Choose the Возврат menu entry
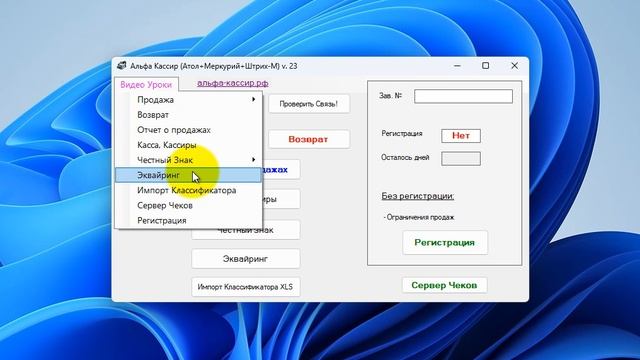Viewport: 640px width, 360px height. pos(188,115)
